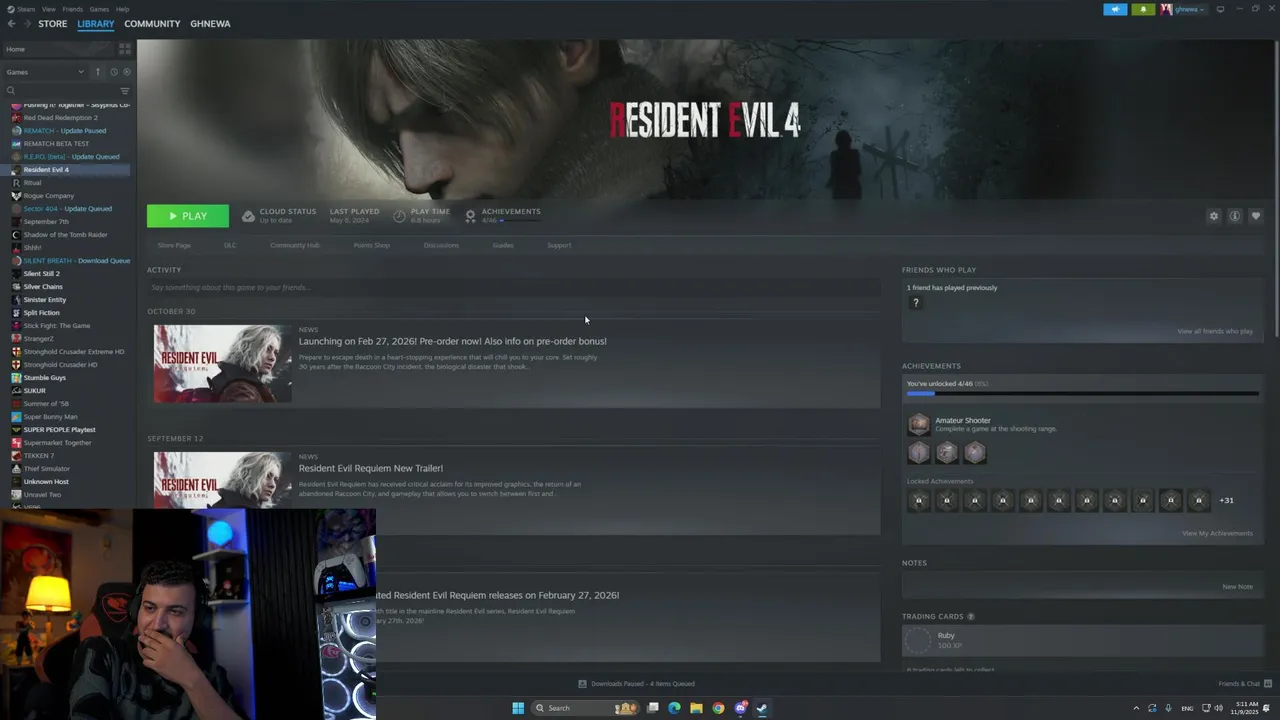Open the Support link
Image resolution: width=1280 pixels, height=720 pixels.
tap(559, 245)
